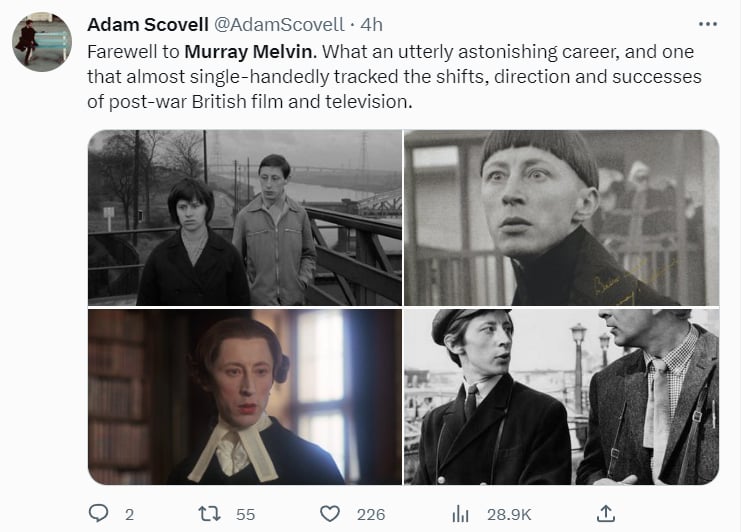Screen dimensions: 752x532
Task: Click the reply count 2
Action: pos(130,514)
